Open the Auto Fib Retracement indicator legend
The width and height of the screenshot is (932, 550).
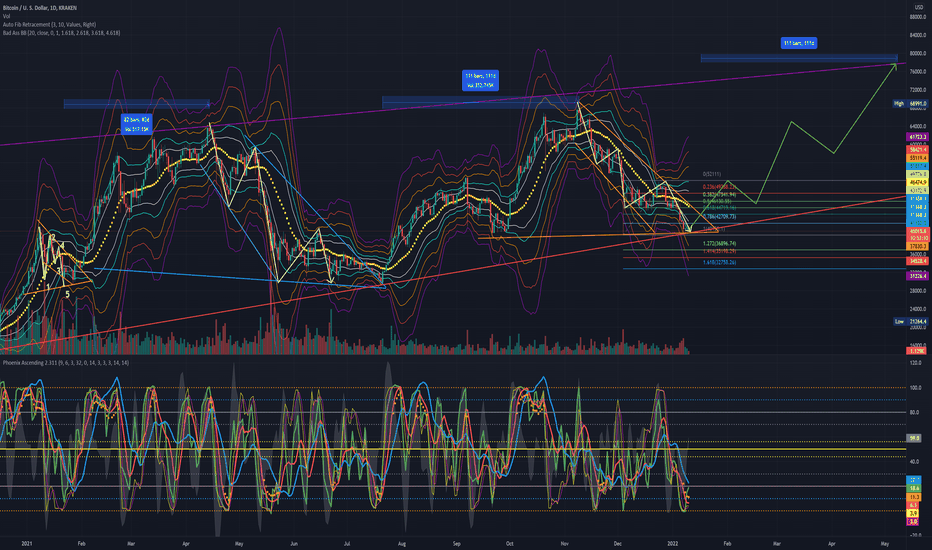coord(49,24)
